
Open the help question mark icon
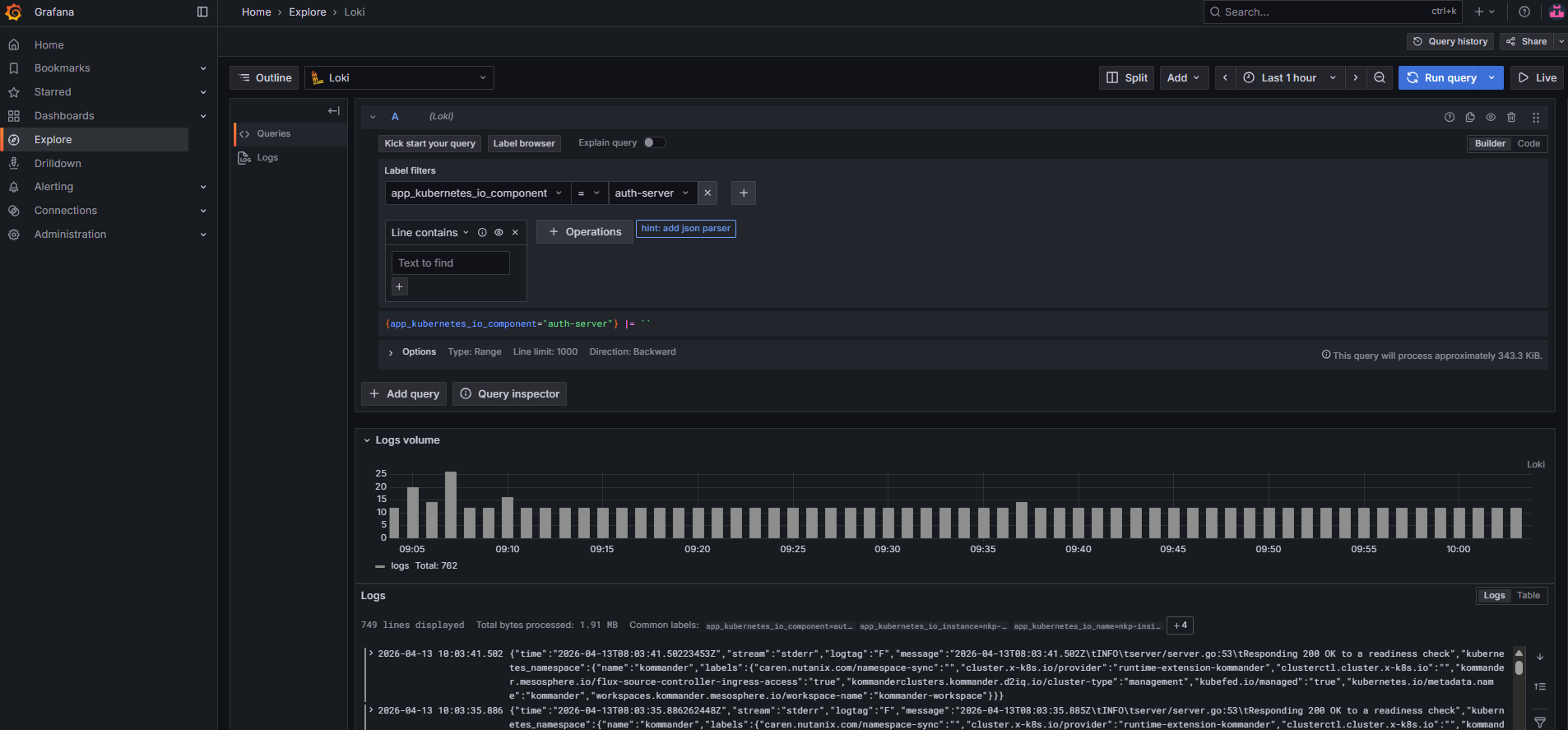1524,12
